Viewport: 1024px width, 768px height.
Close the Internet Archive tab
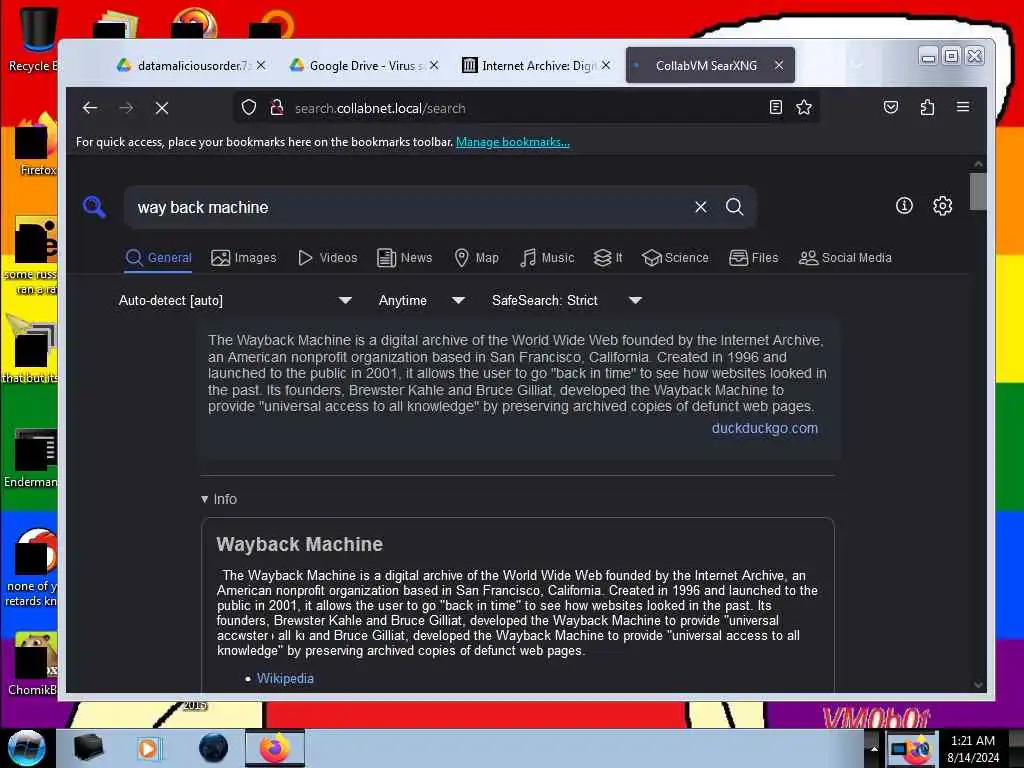(606, 65)
